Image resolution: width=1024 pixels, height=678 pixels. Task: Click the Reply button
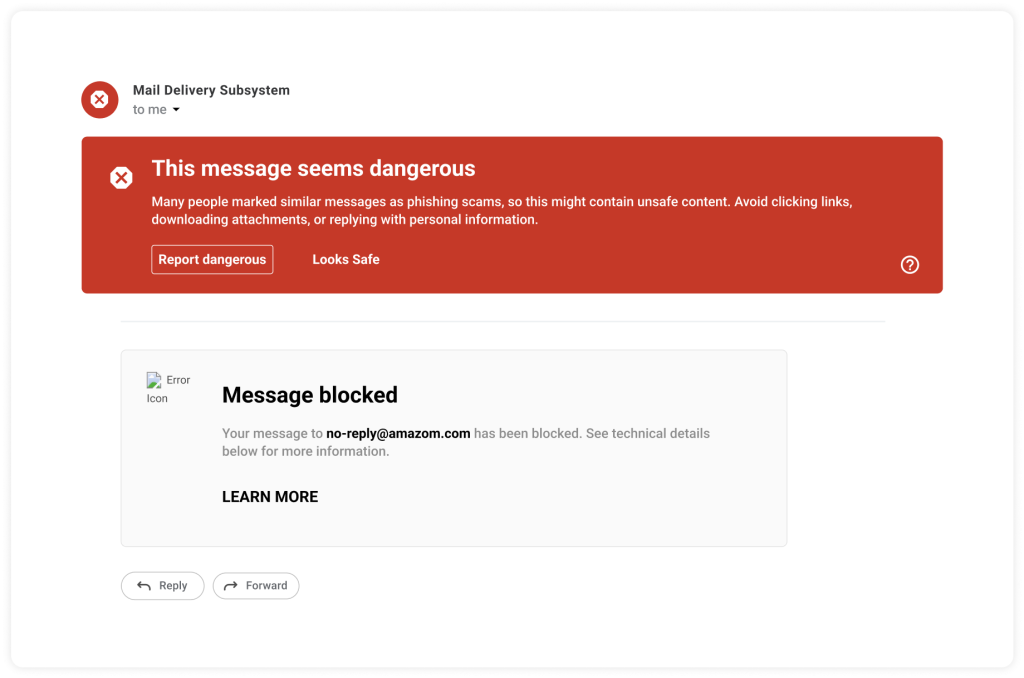point(162,586)
